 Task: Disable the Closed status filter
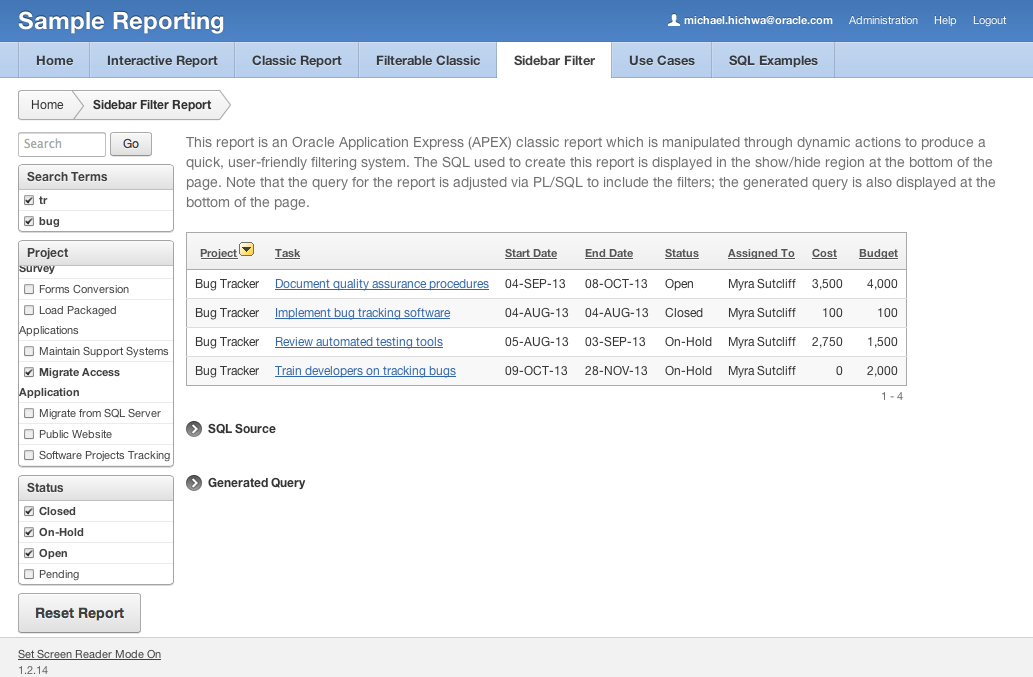point(28,511)
